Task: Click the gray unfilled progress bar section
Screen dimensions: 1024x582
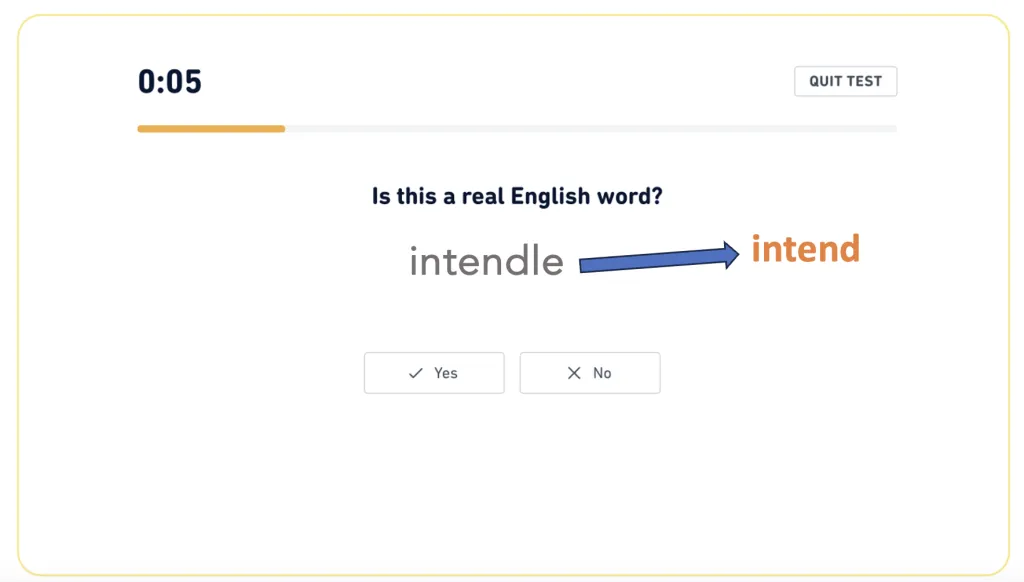Action: (600, 129)
